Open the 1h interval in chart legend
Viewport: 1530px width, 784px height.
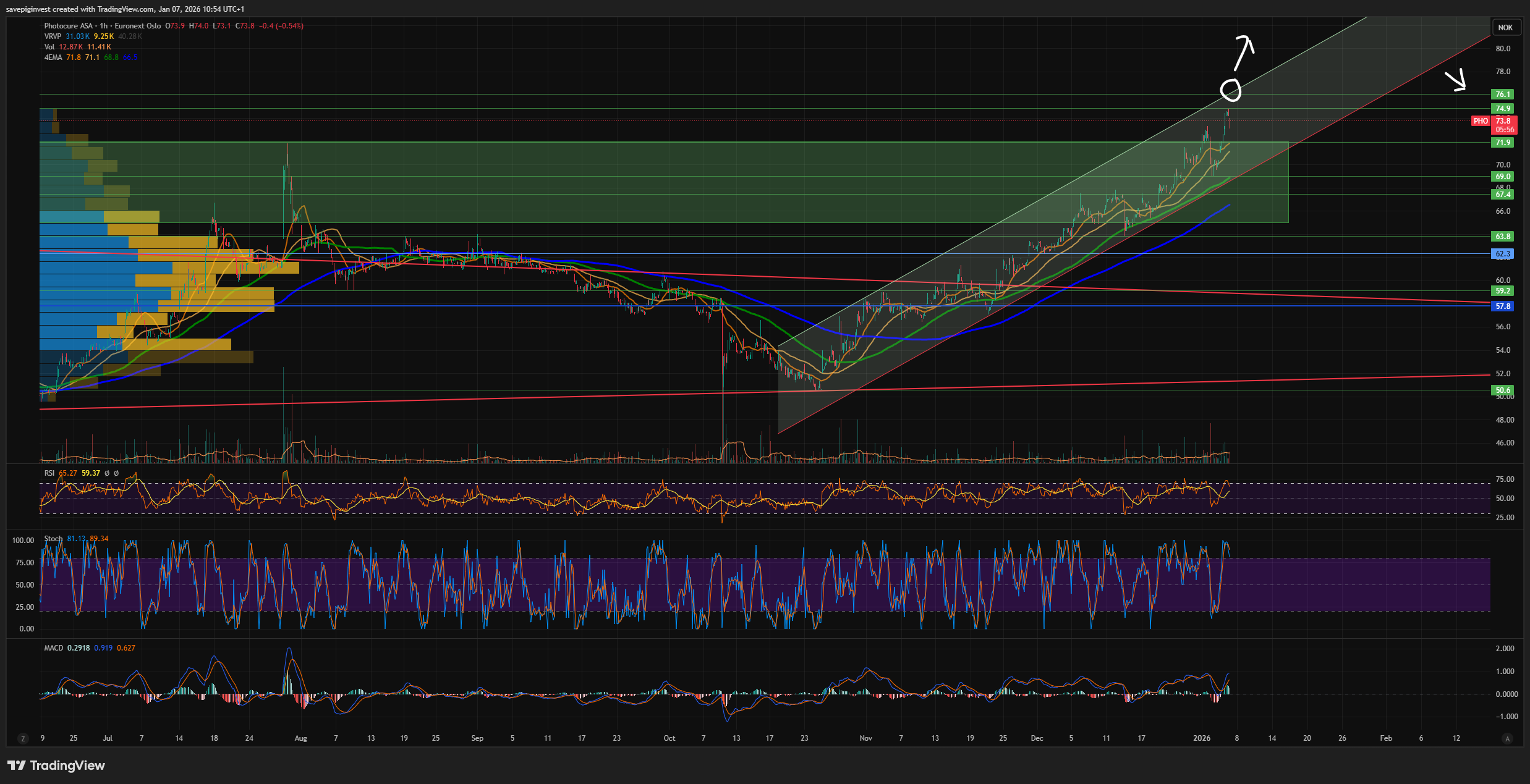tap(103, 26)
